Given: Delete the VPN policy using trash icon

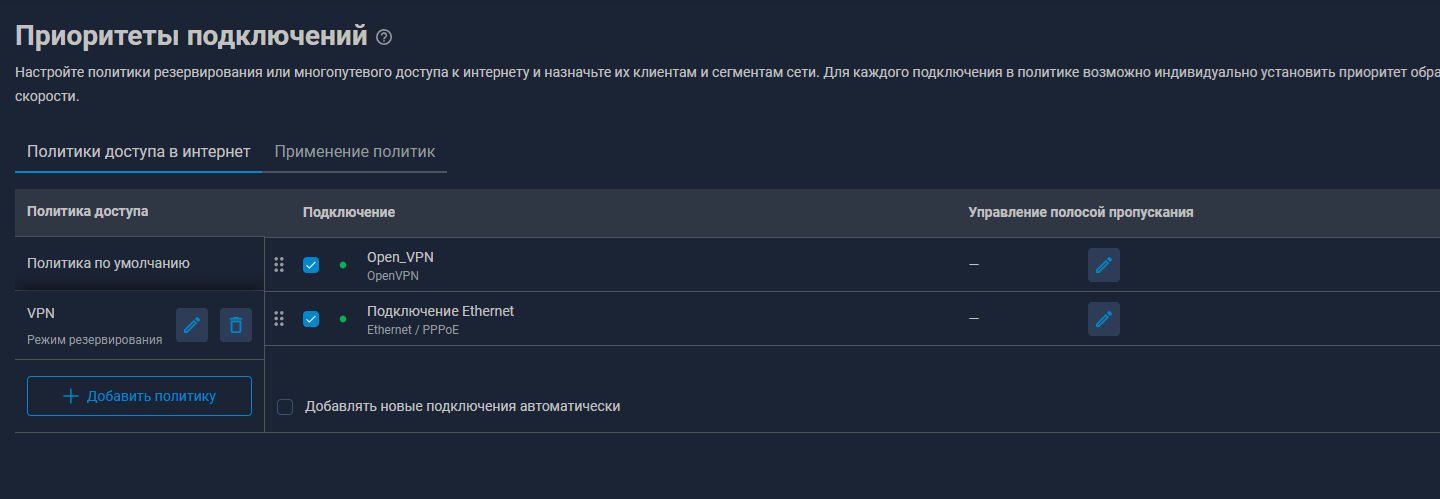Looking at the screenshot, I should [236, 325].
